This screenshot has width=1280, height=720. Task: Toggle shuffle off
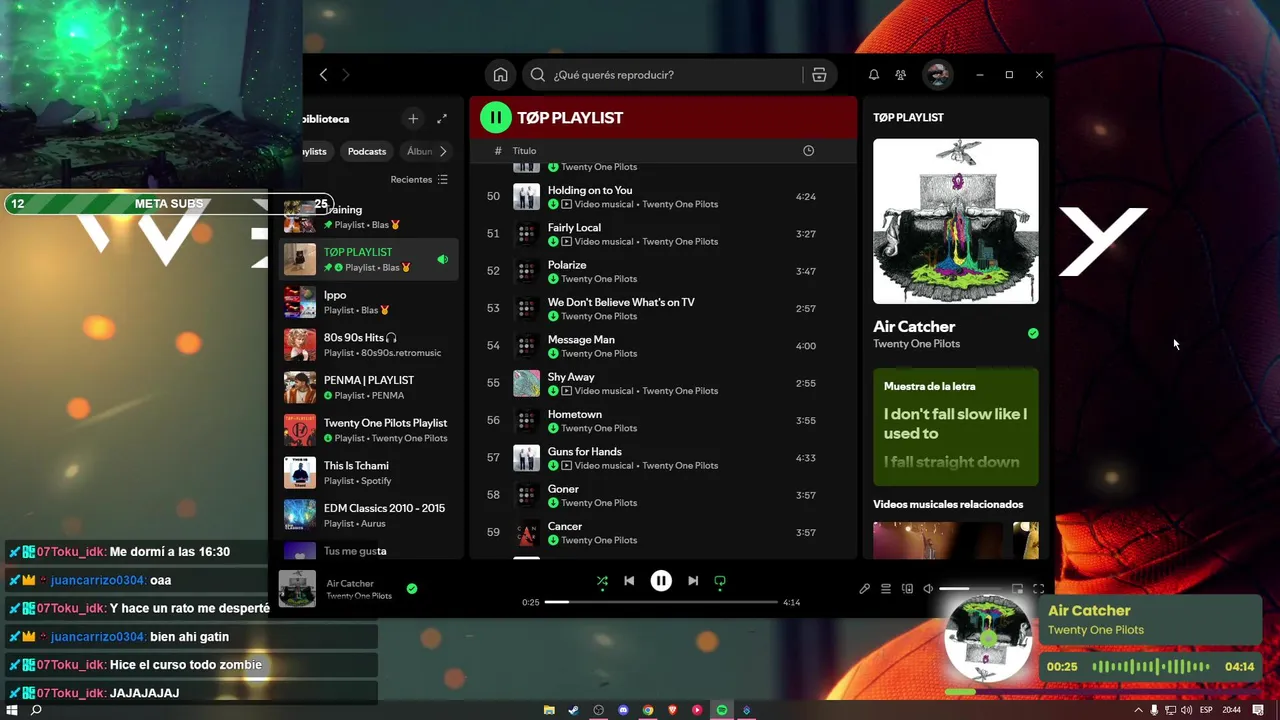(x=602, y=581)
